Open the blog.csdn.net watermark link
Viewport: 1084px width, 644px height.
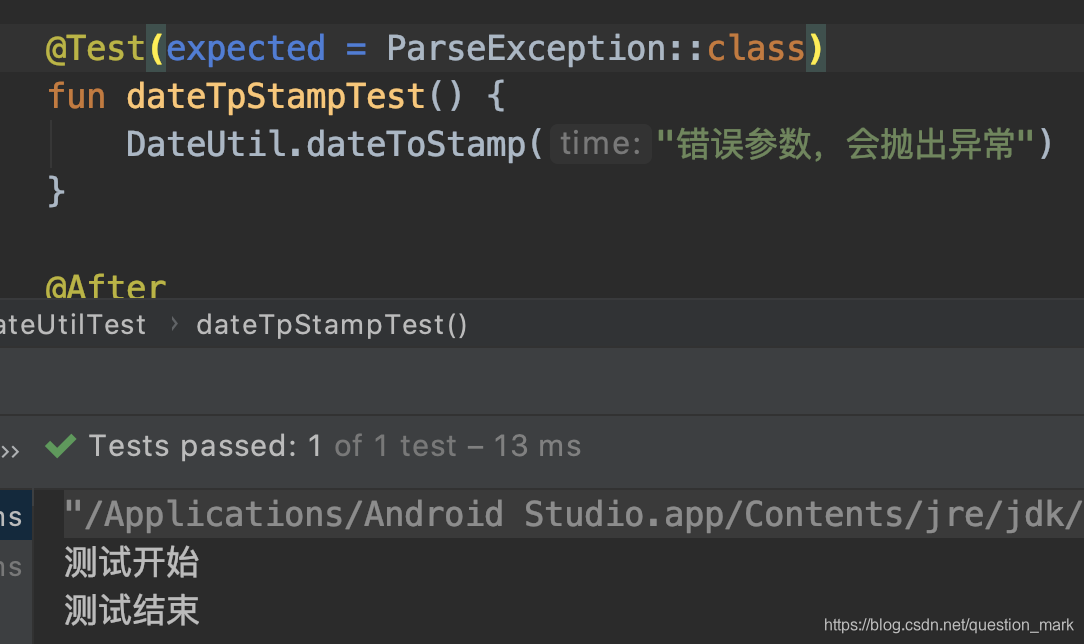tap(948, 625)
